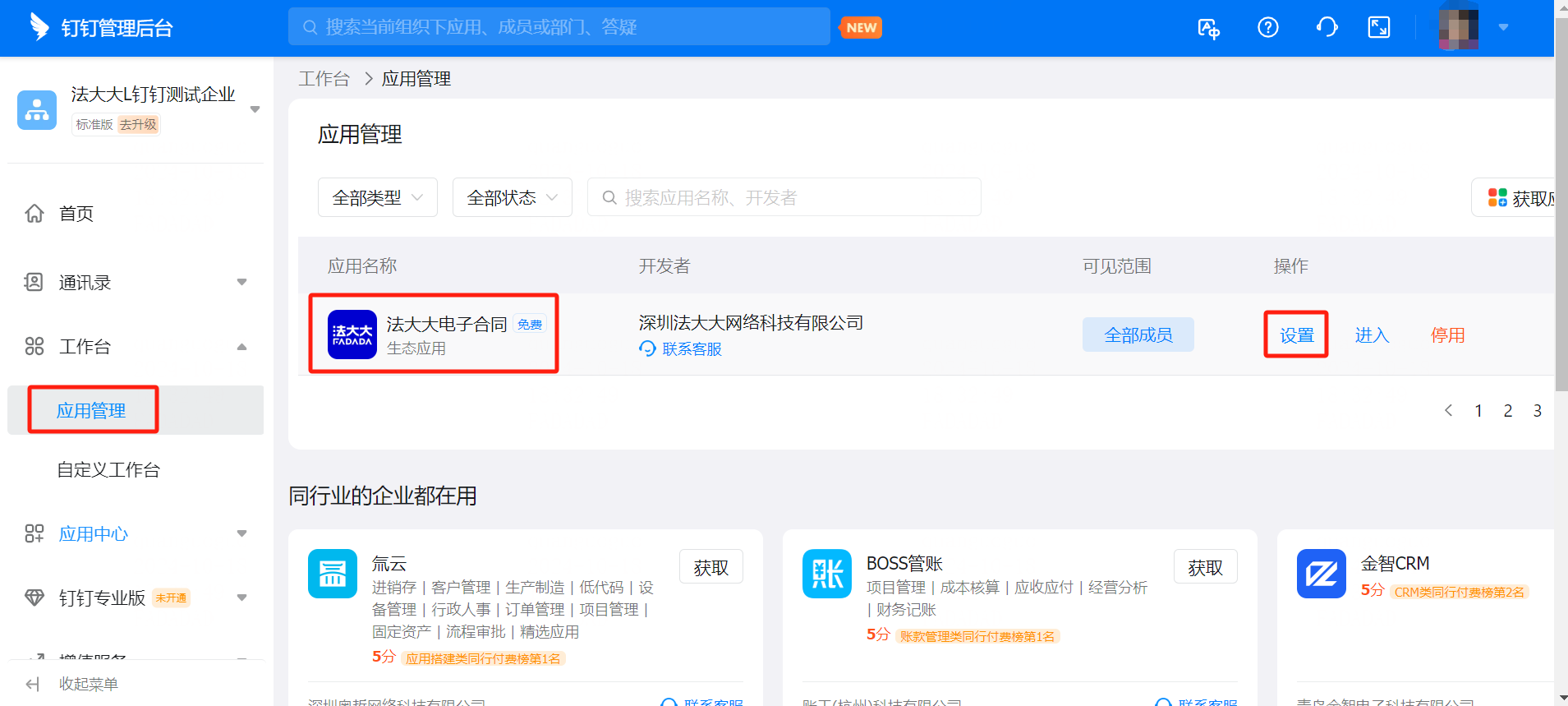The width and height of the screenshot is (1568, 706).
Task: Click the global search field
Action: (559, 27)
